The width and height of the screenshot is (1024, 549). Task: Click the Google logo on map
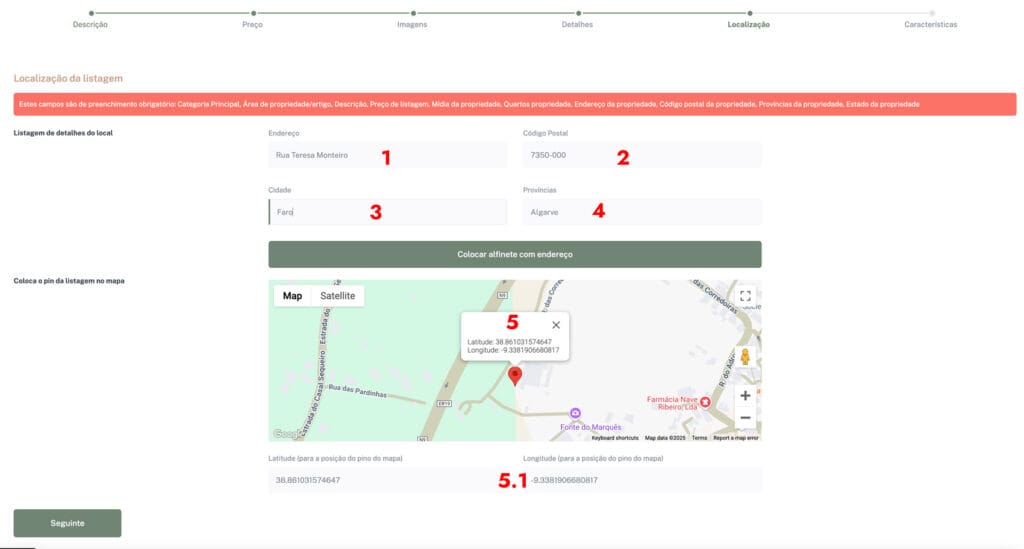coord(287,434)
